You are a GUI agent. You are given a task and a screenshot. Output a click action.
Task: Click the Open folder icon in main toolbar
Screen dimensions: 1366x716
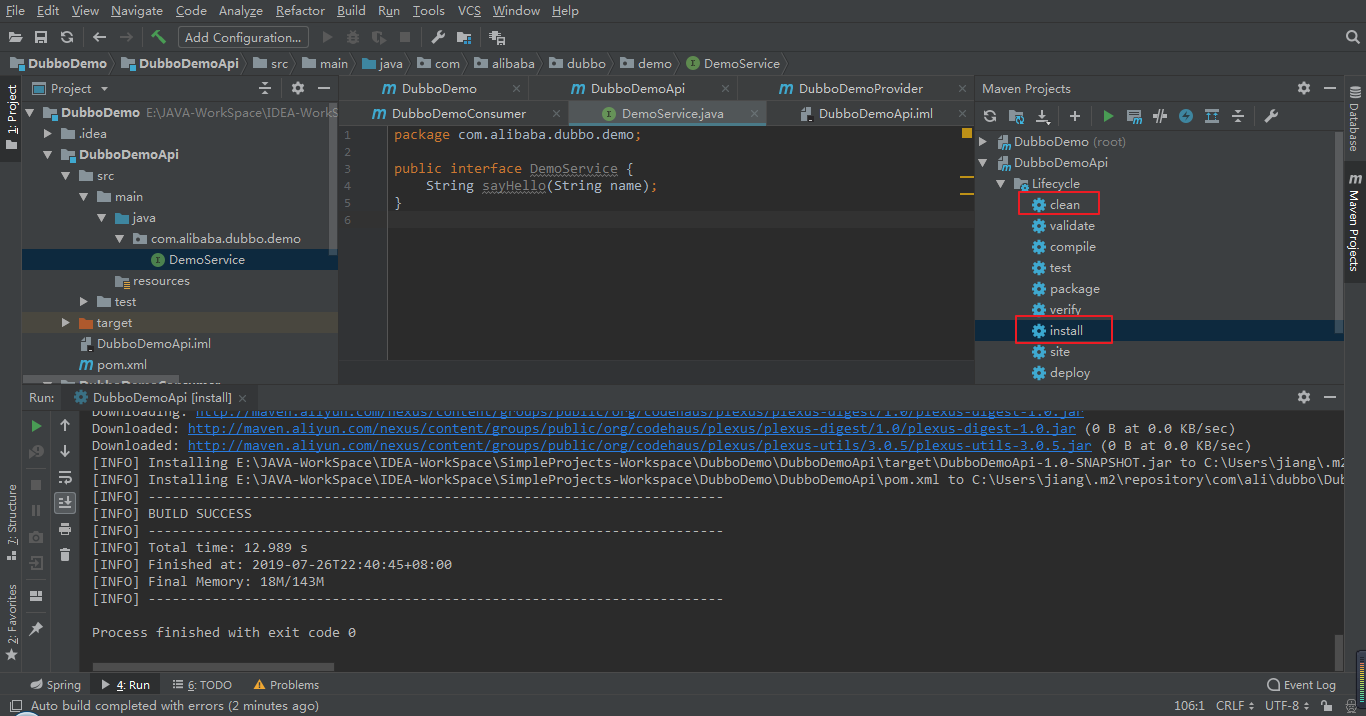click(16, 37)
